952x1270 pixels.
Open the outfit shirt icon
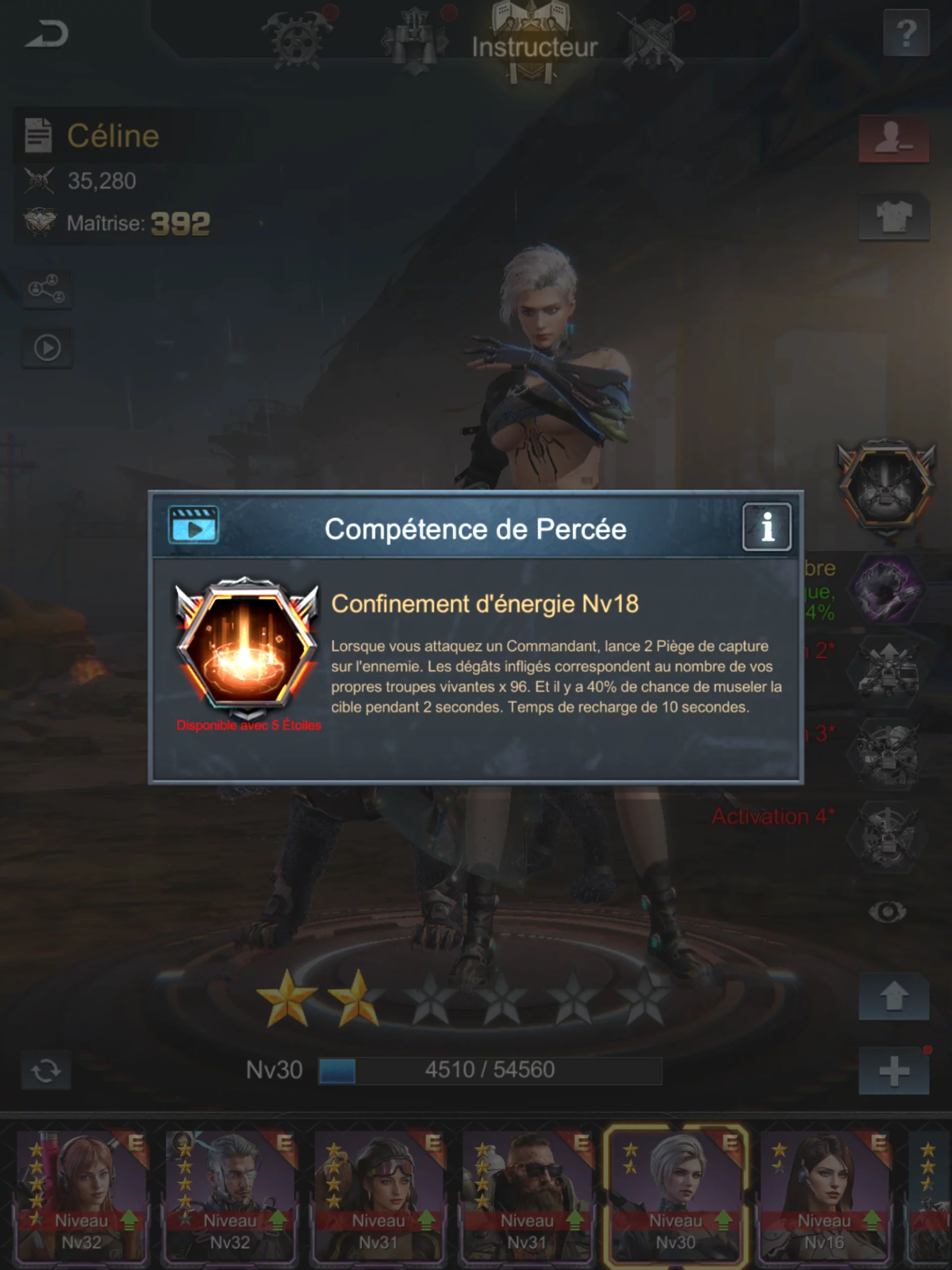(894, 216)
